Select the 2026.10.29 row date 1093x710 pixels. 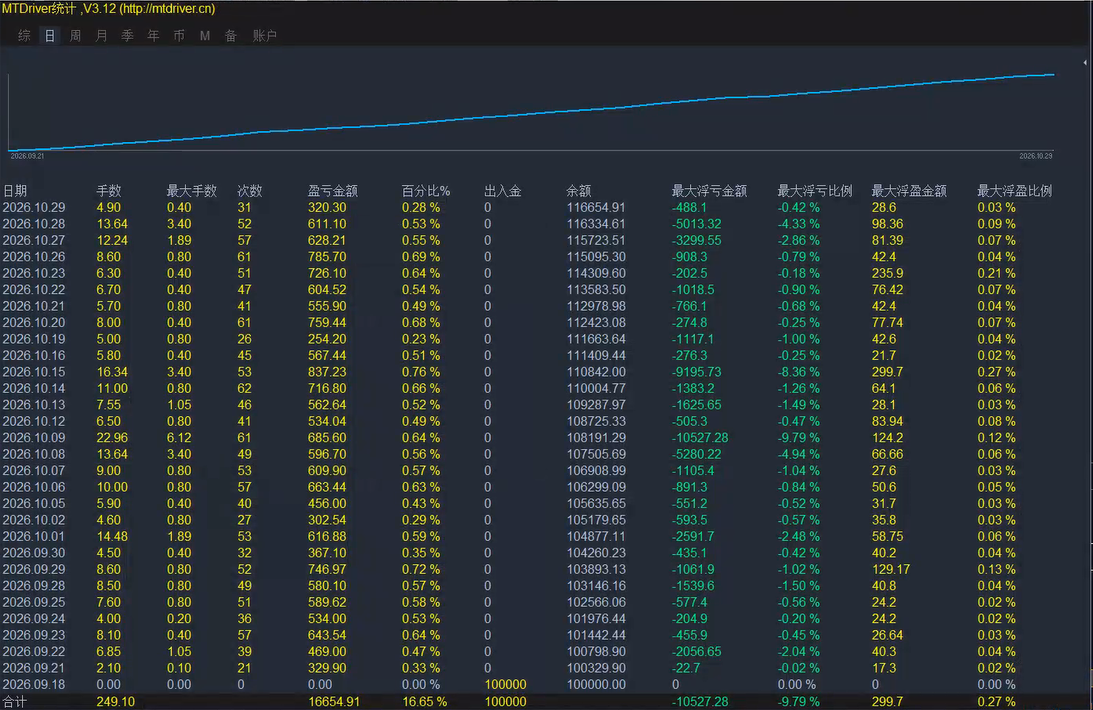33,208
